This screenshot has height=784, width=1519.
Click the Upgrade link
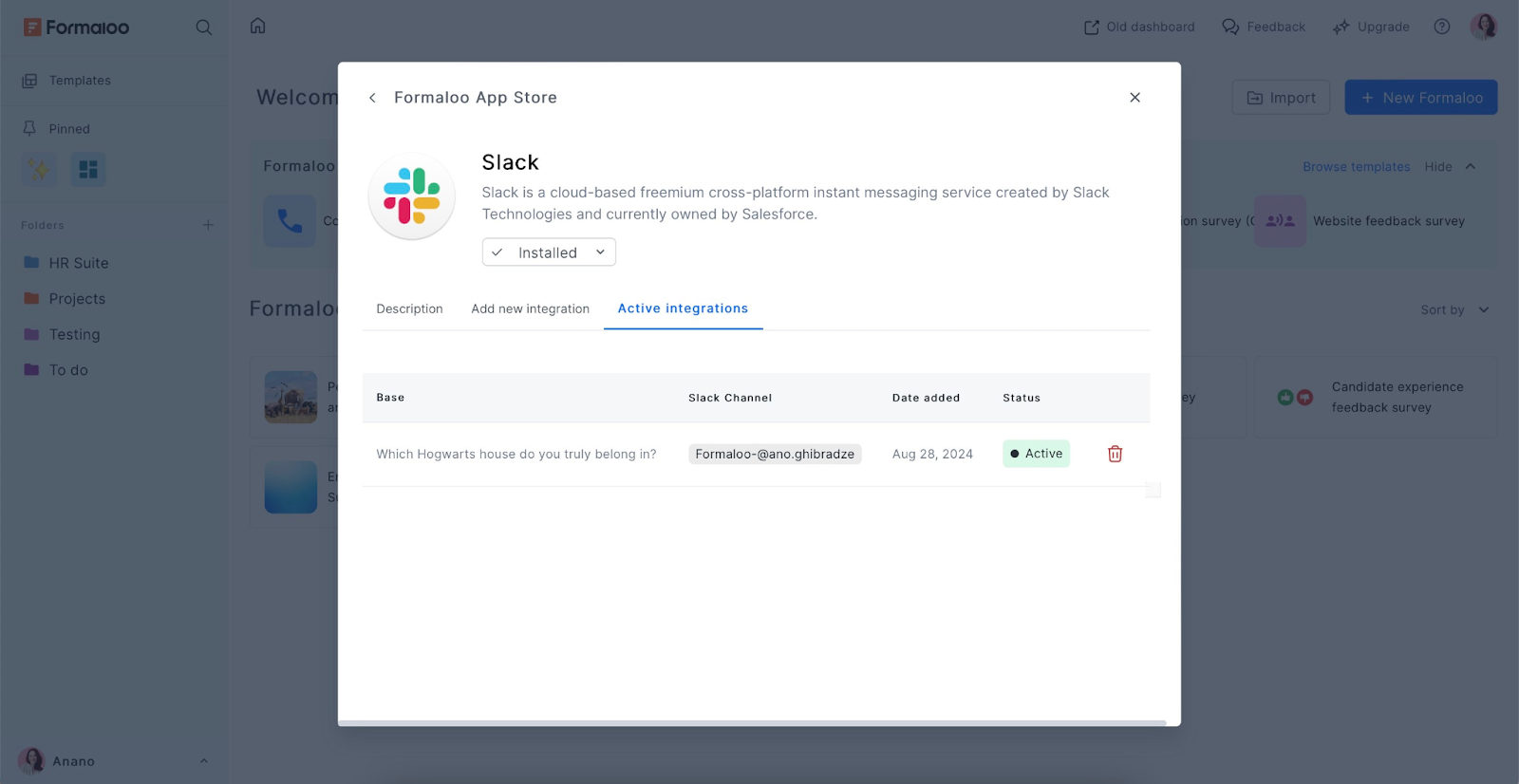pyautogui.click(x=1371, y=27)
